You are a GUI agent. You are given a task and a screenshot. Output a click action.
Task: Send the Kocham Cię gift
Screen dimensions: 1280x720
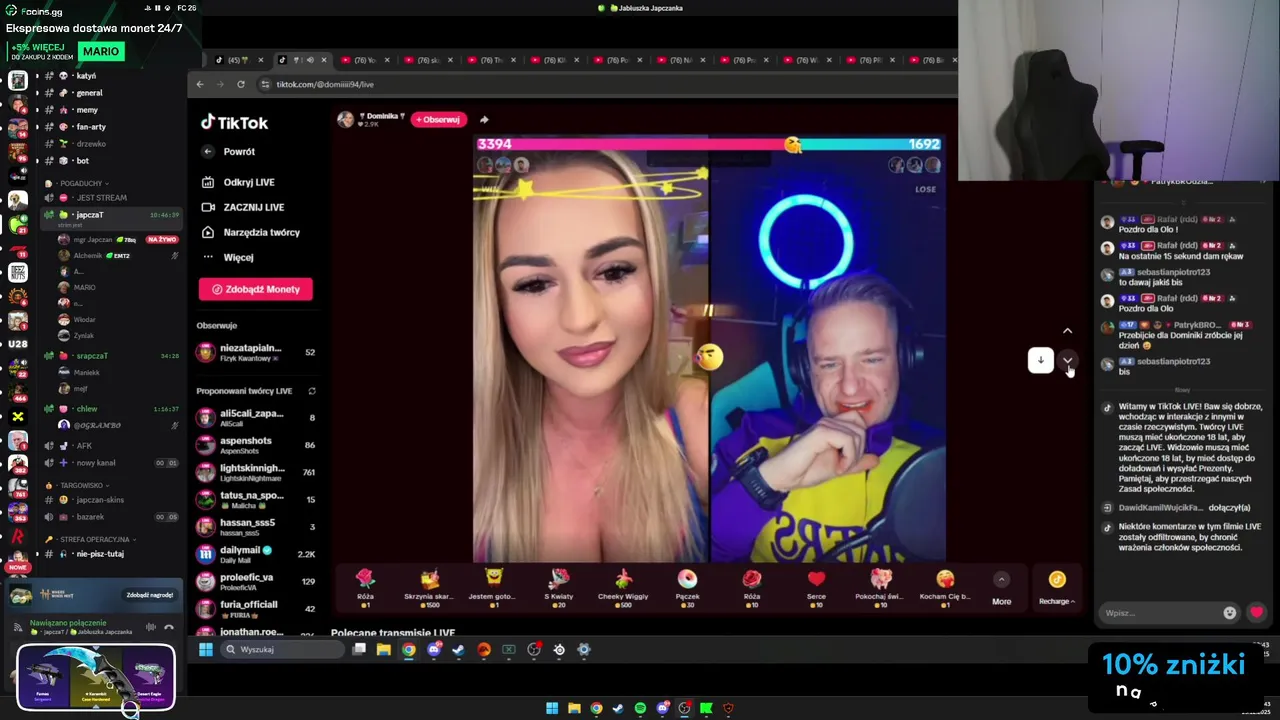point(945,588)
